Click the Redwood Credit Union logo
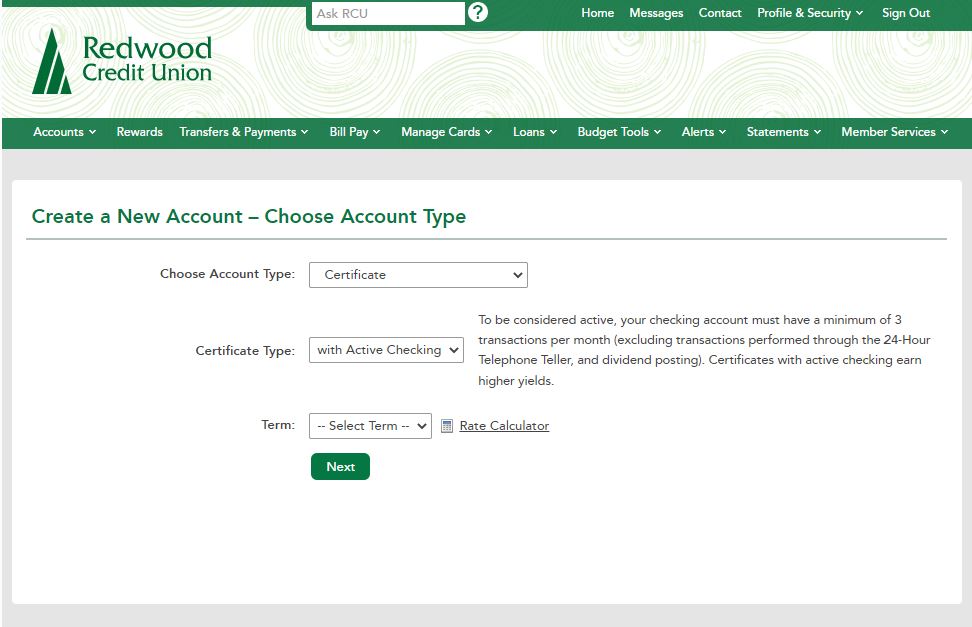The height and width of the screenshot is (627, 972). pyautogui.click(x=122, y=63)
